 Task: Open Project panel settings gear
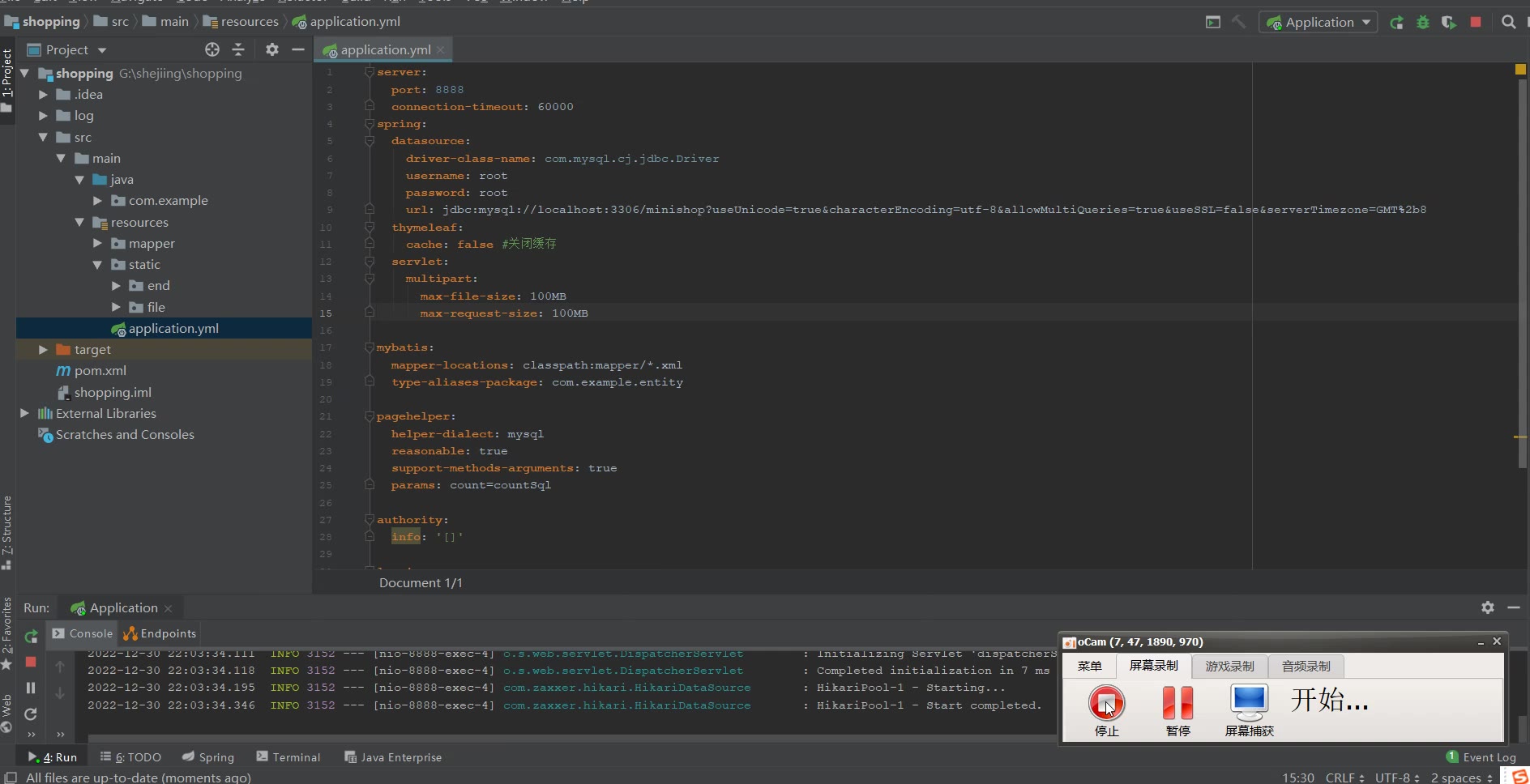272,50
